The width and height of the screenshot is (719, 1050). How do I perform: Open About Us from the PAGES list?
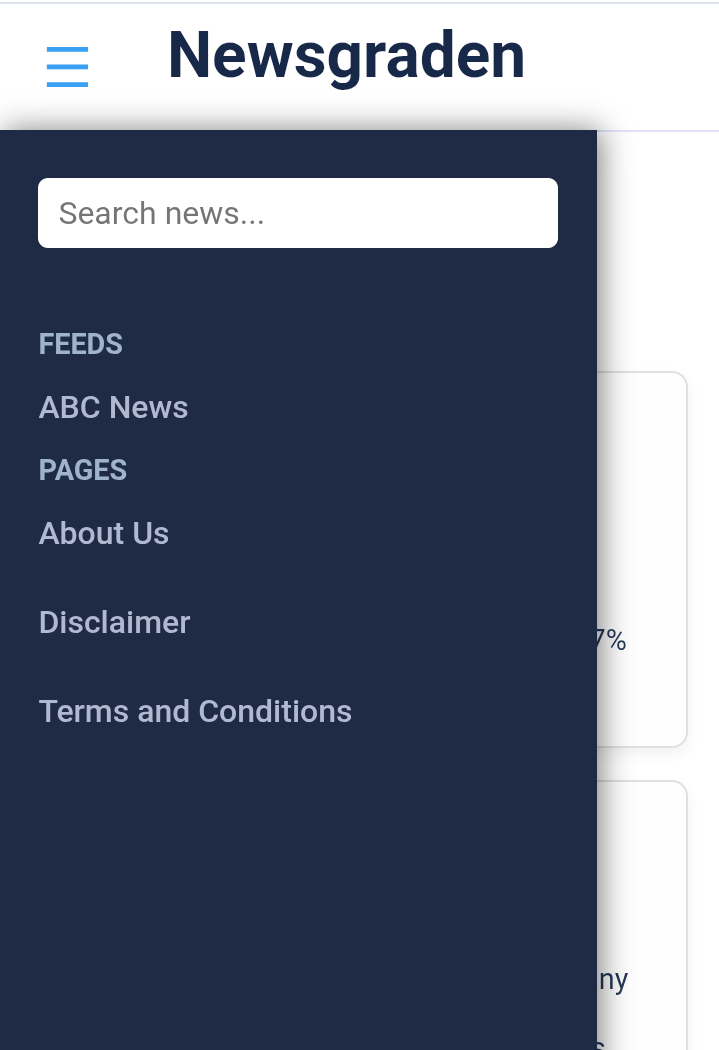[103, 533]
